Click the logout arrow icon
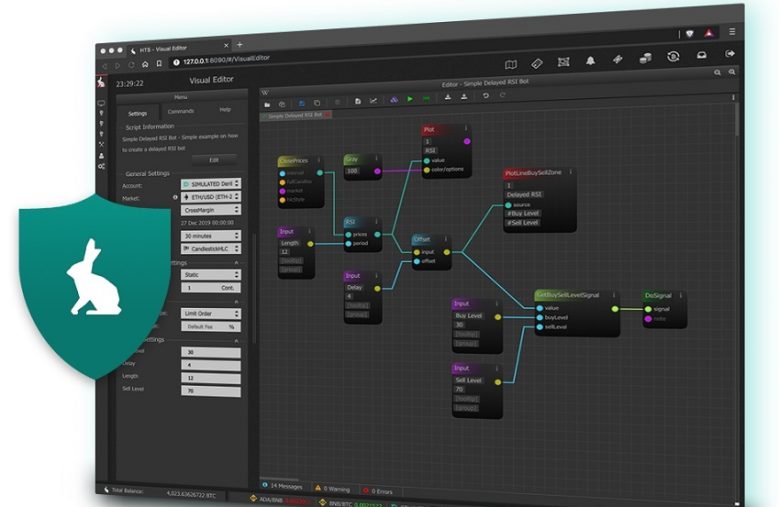Viewport: 780px width, 507px height. pyautogui.click(x=730, y=53)
